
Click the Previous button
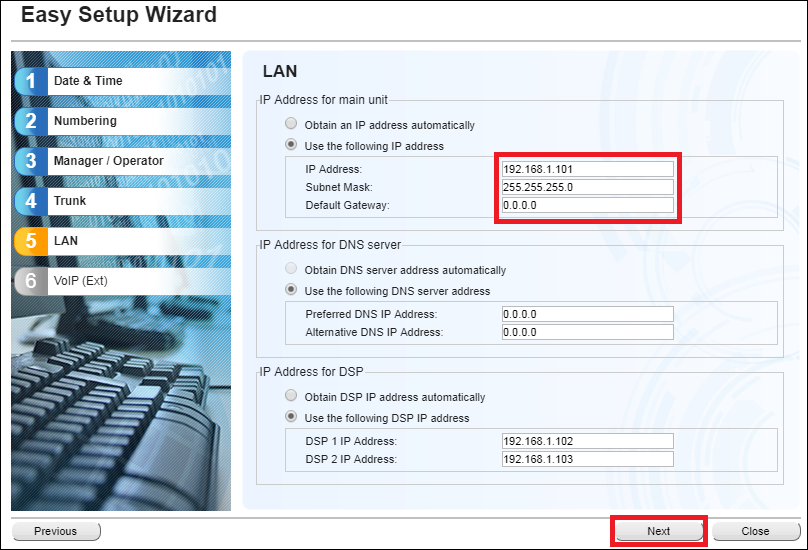coord(56,531)
